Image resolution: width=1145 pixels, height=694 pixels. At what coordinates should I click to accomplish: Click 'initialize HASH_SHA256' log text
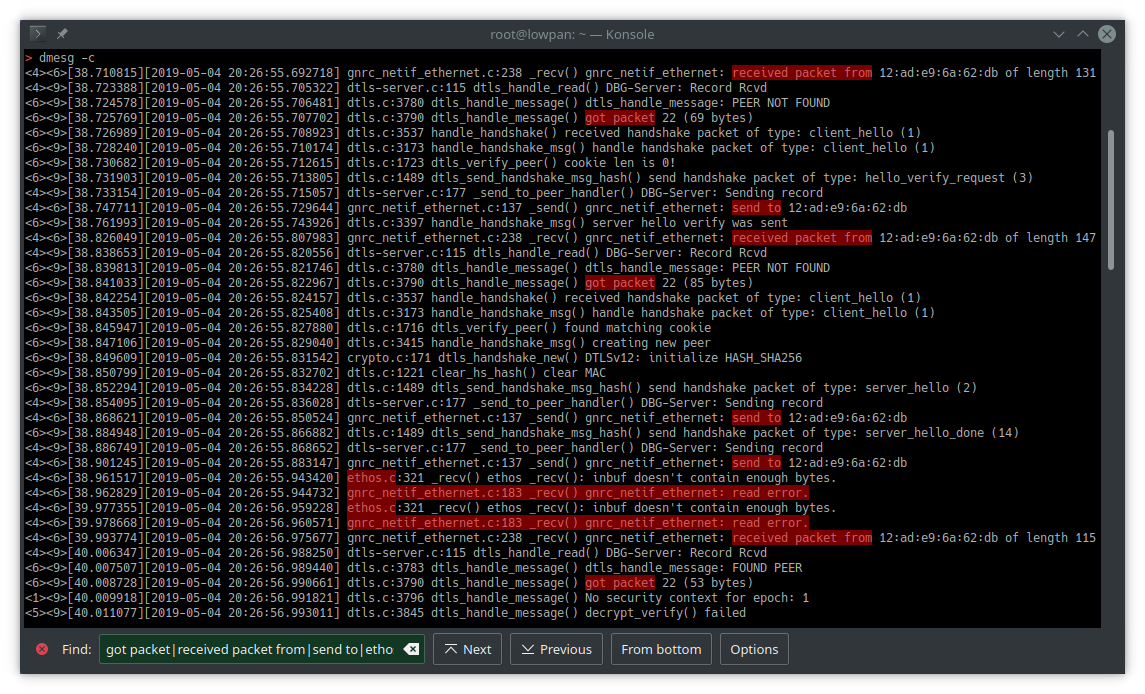(x=724, y=358)
